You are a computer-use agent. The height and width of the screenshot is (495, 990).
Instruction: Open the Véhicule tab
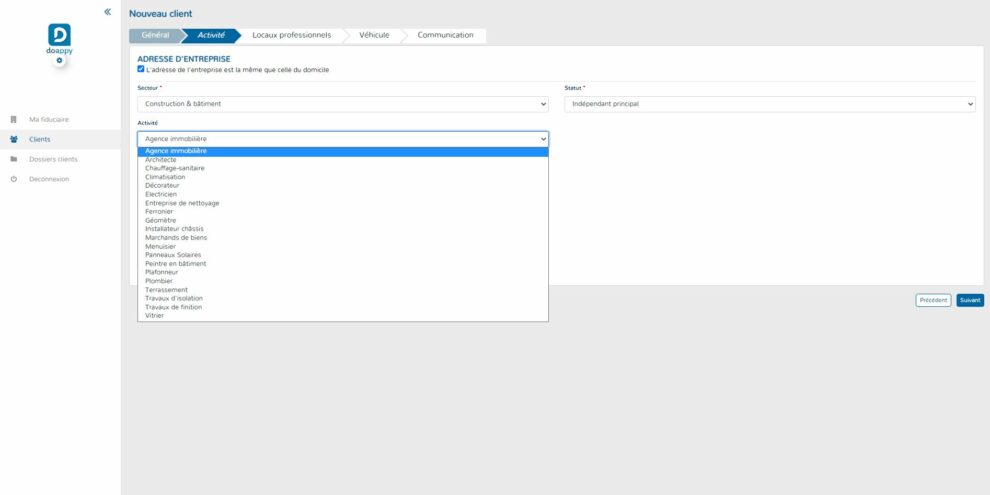374,35
